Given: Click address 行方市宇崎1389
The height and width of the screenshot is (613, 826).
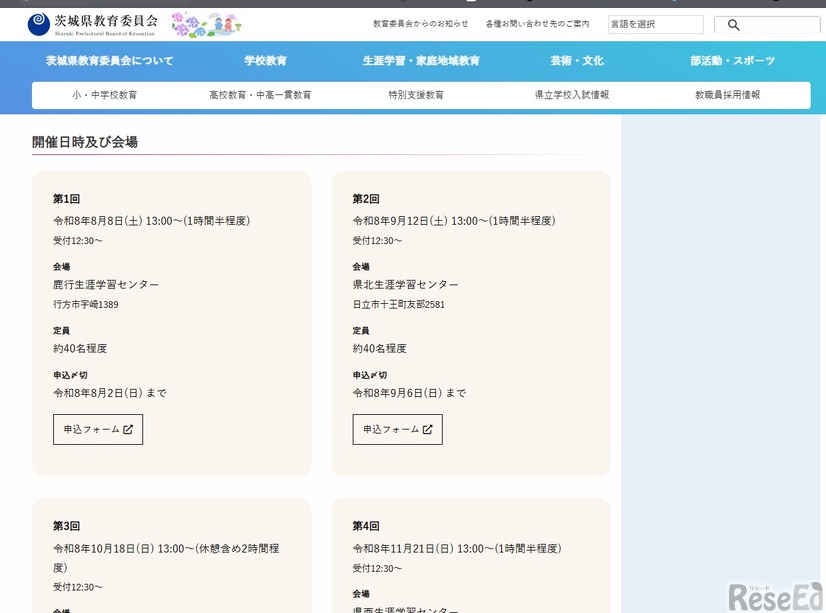Looking at the screenshot, I should (86, 304).
